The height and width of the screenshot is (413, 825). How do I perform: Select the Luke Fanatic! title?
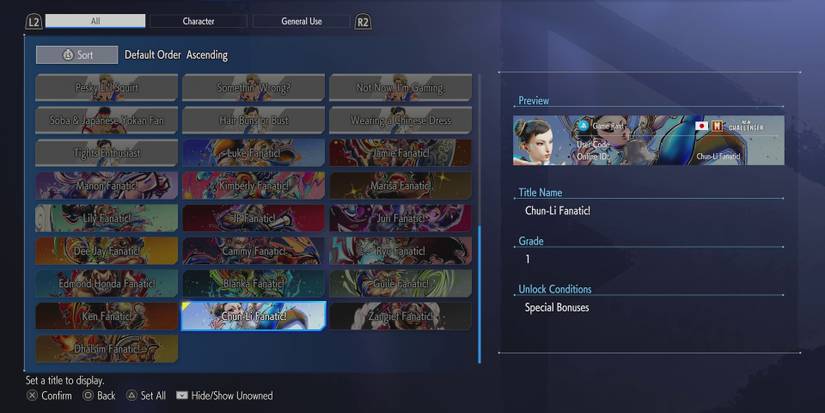(254, 153)
